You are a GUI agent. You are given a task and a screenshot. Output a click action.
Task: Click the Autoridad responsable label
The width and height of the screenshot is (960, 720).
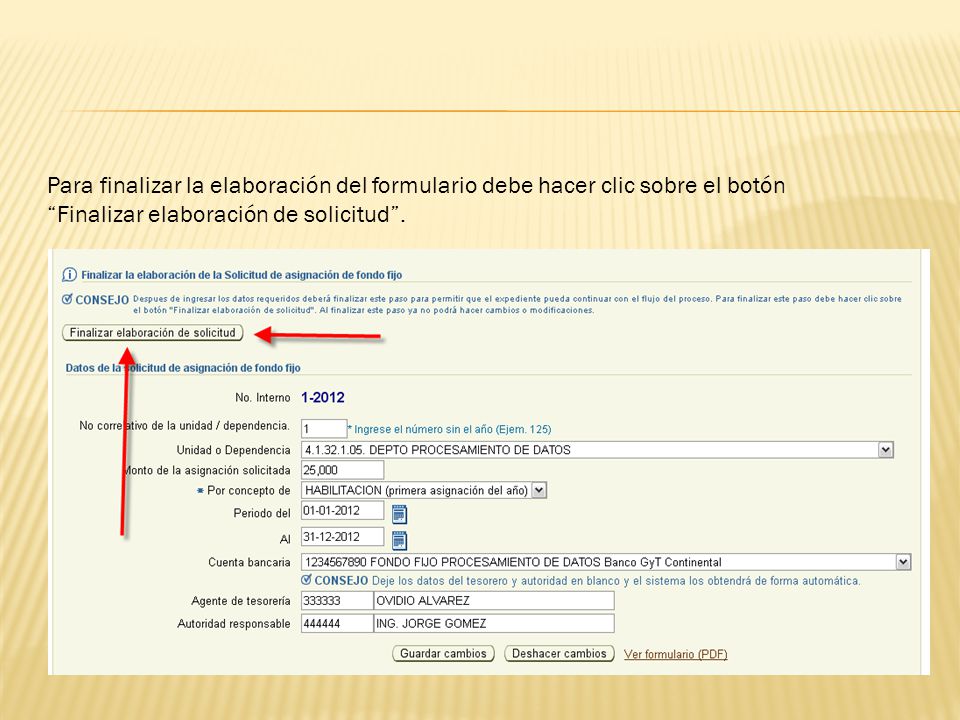click(234, 623)
